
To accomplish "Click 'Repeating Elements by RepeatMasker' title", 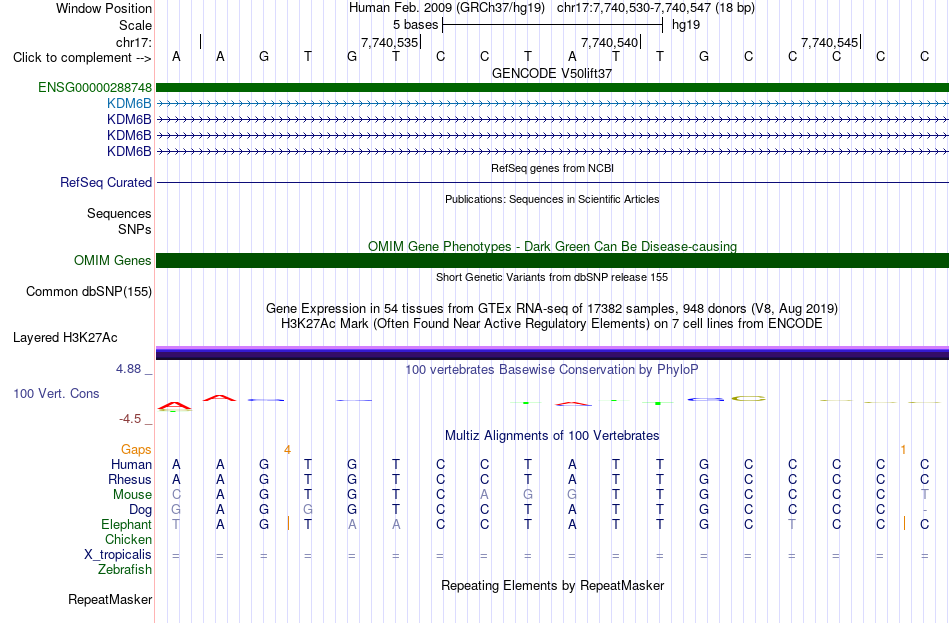I will (552, 585).
